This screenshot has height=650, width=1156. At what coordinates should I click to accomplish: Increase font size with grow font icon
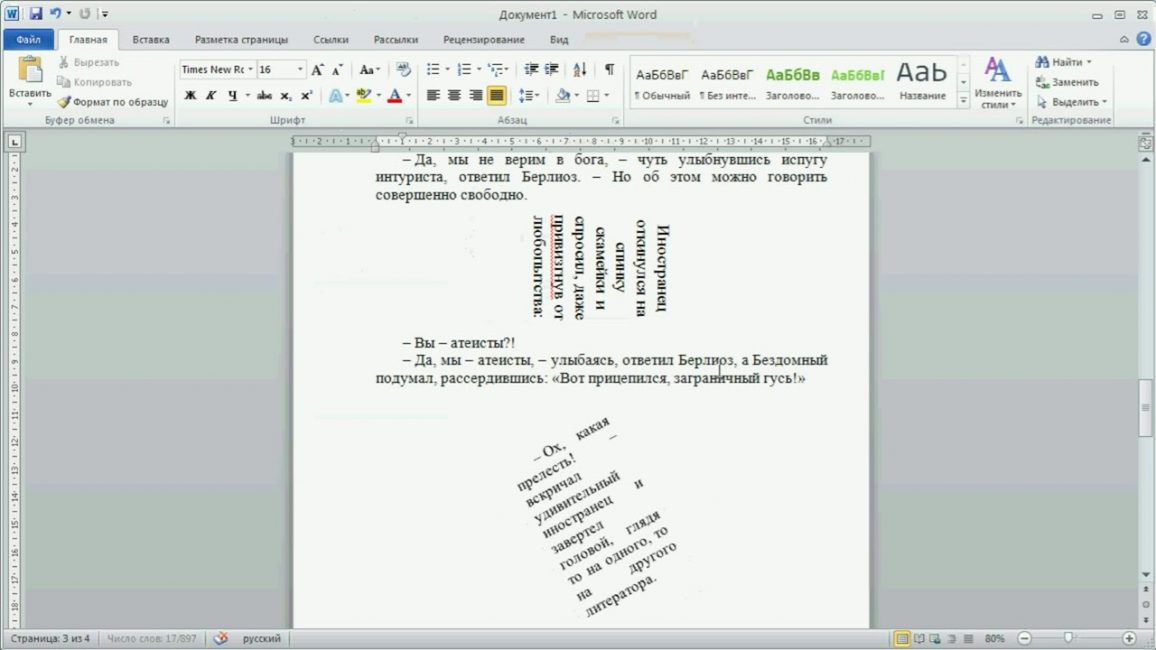[x=317, y=70]
